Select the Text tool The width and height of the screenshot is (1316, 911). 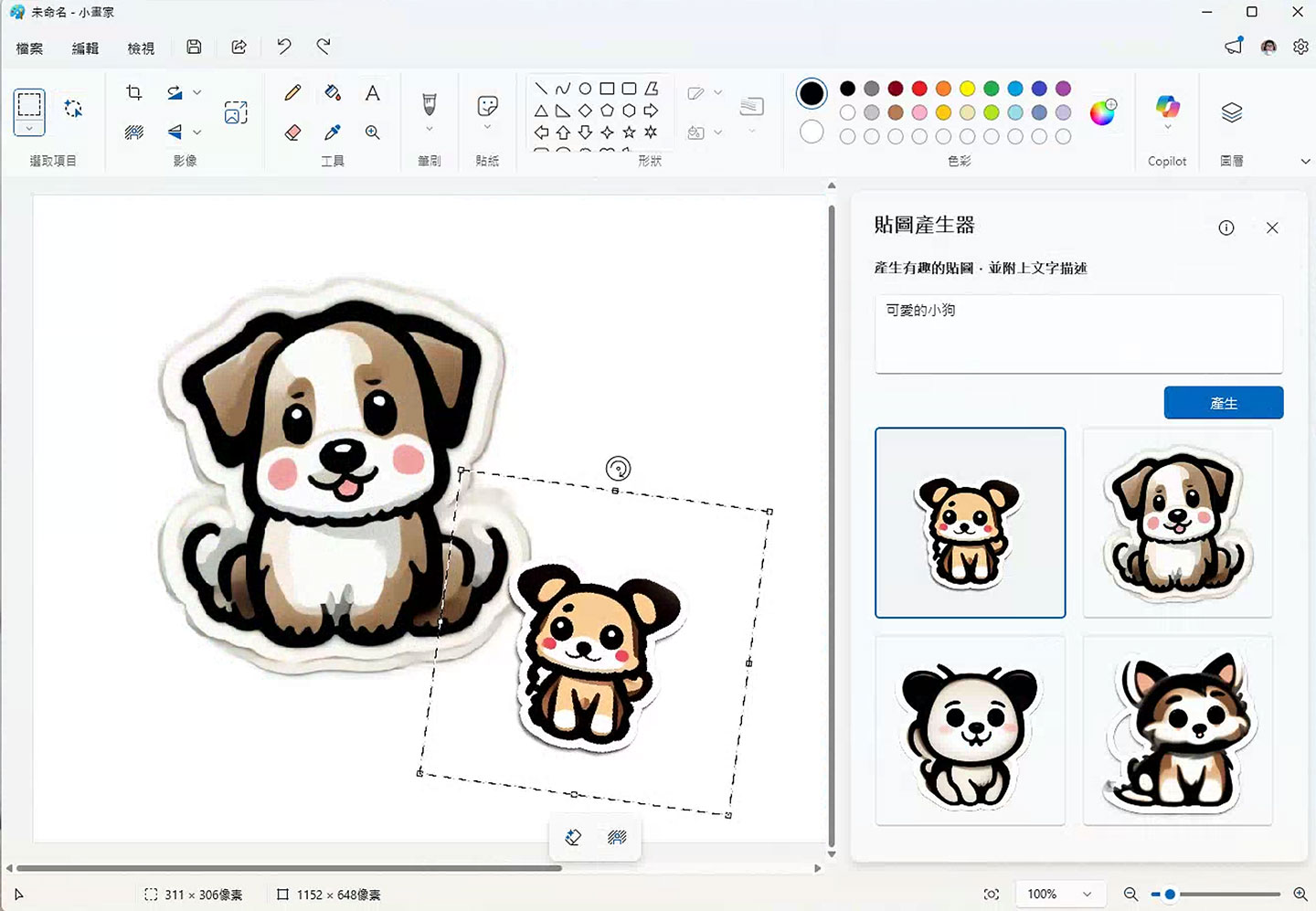(372, 92)
